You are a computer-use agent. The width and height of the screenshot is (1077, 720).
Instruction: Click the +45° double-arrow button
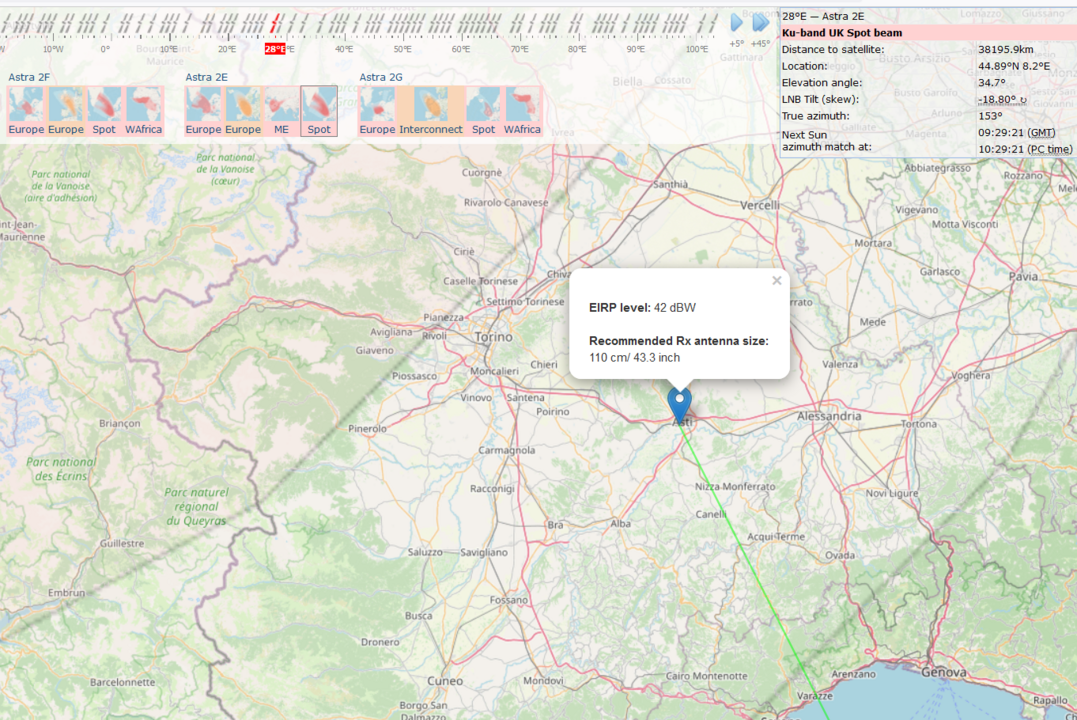[761, 23]
